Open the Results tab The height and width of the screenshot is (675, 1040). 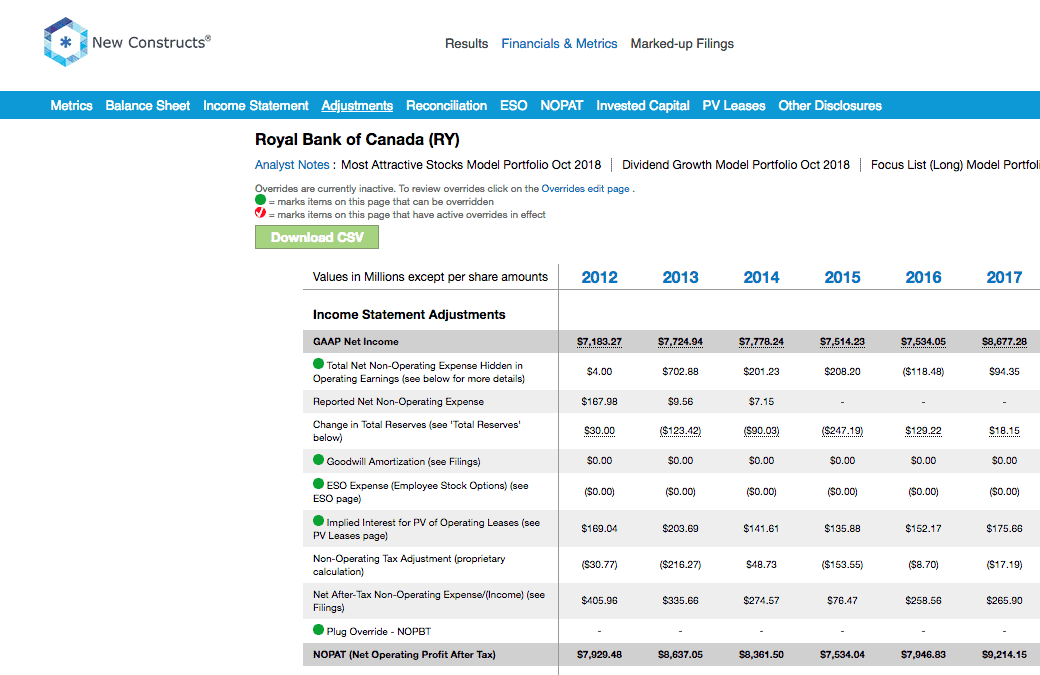click(x=466, y=44)
